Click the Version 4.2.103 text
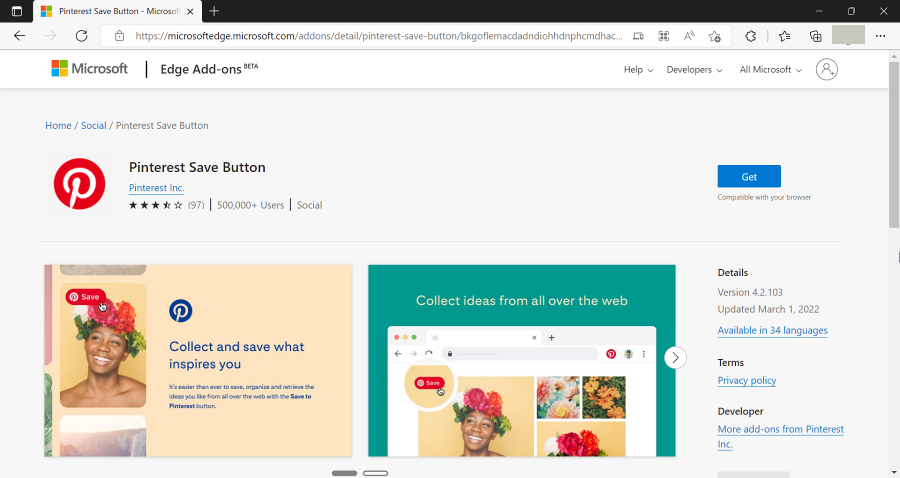Viewport: 900px width, 478px height. pos(750,292)
